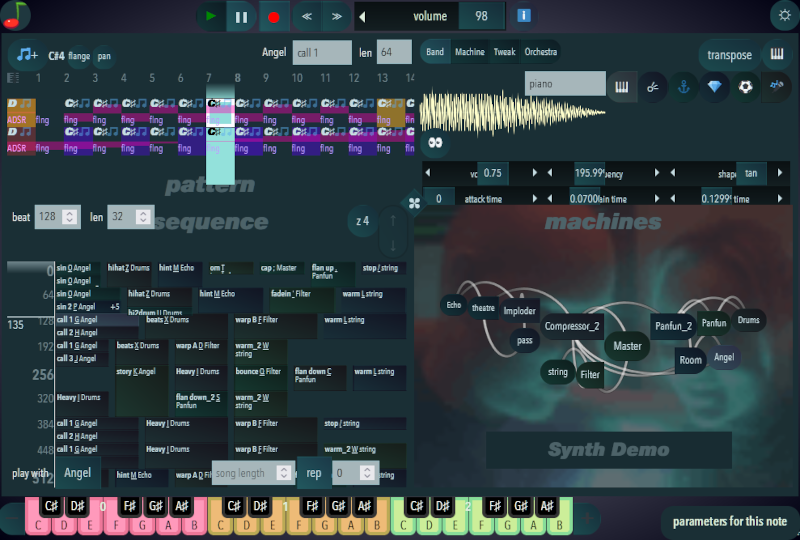Pause the song playback
Screen dimensions: 800x540
click(x=241, y=16)
